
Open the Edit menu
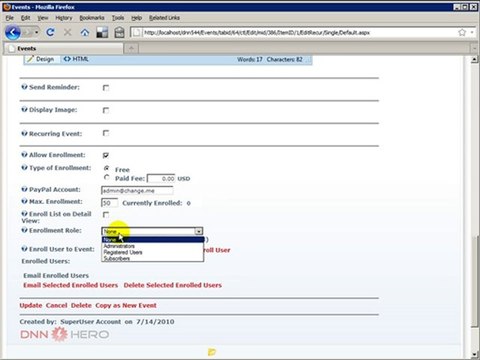[x=26, y=18]
